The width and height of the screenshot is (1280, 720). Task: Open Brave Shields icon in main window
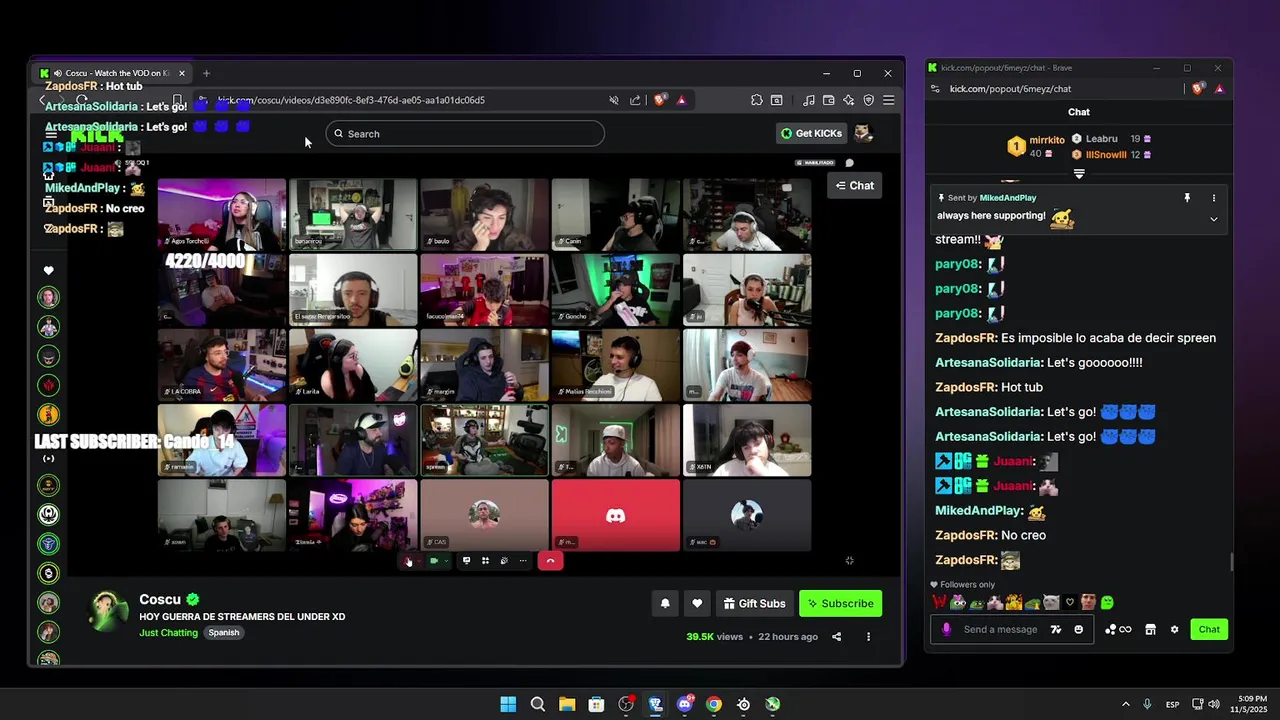(x=660, y=100)
